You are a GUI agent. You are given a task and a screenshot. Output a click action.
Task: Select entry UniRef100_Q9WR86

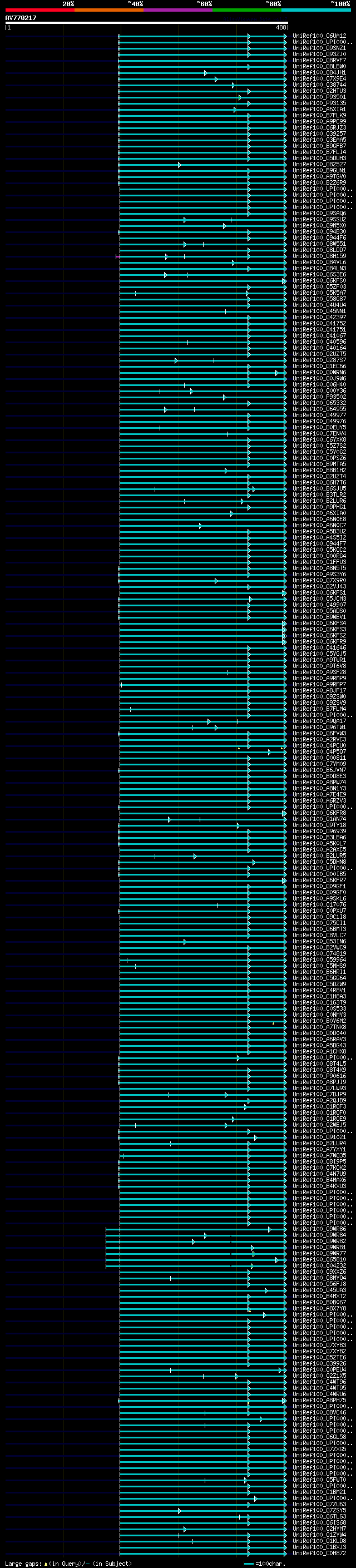click(319, 1229)
